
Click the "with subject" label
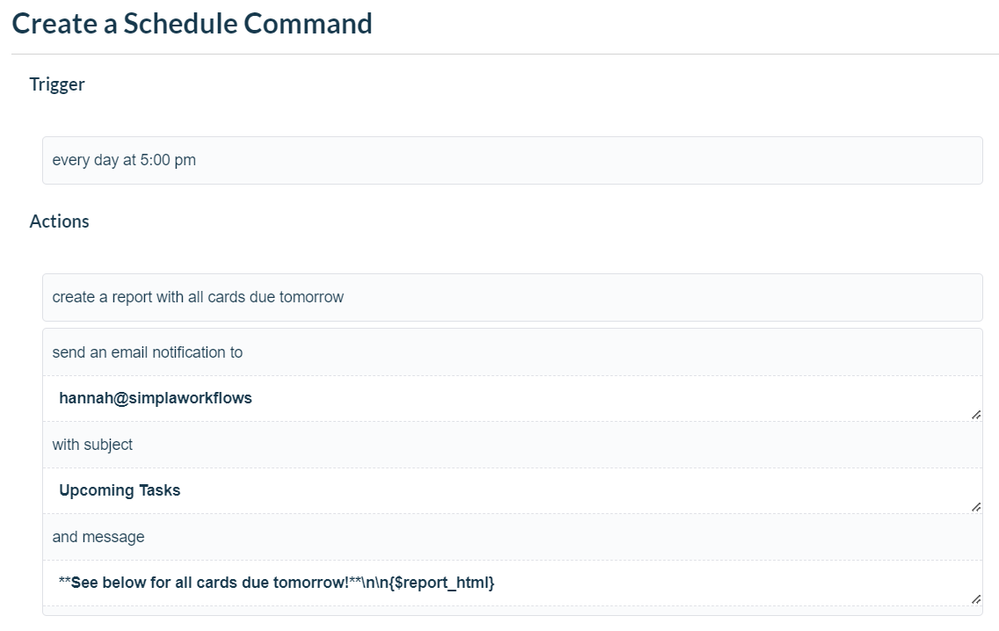point(92,445)
